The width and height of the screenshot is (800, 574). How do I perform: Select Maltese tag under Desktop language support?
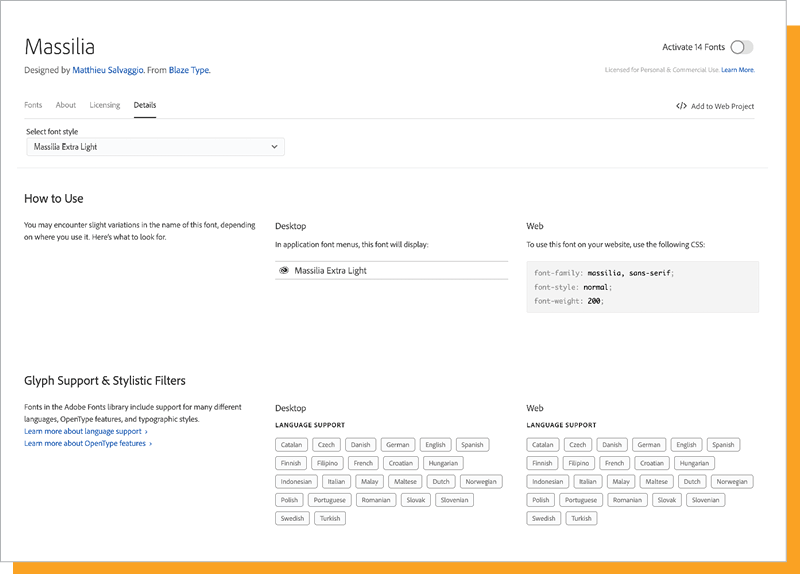point(405,482)
